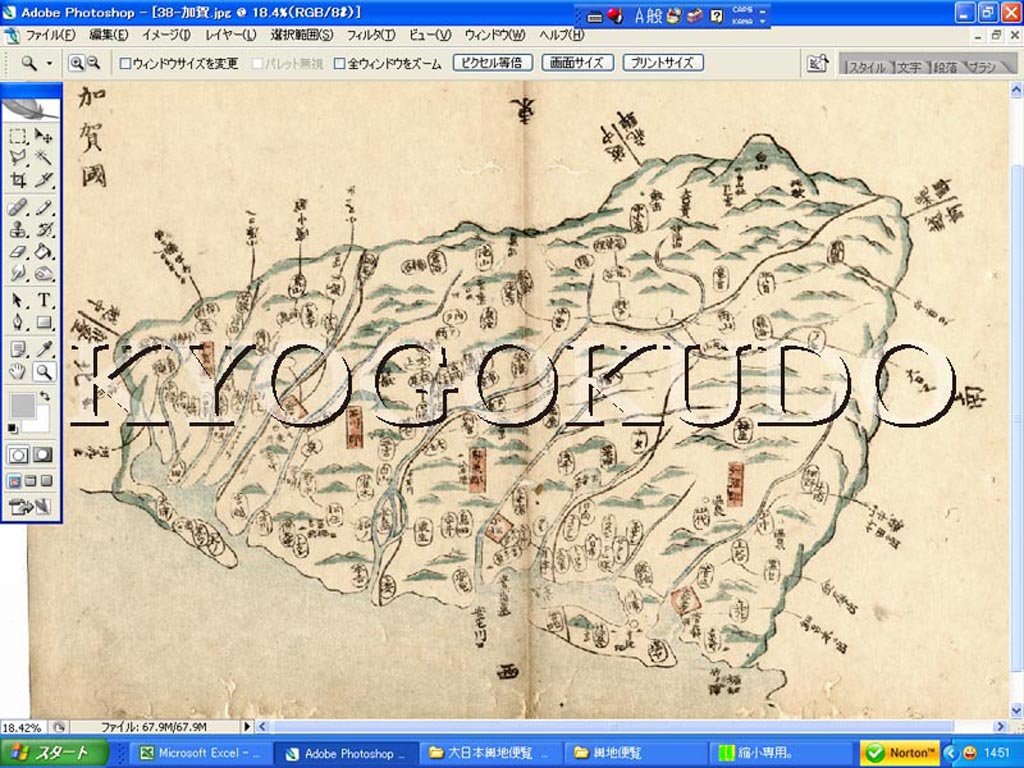Image resolution: width=1024 pixels, height=768 pixels.
Task: Swap foreground and background colors
Action: click(x=44, y=396)
